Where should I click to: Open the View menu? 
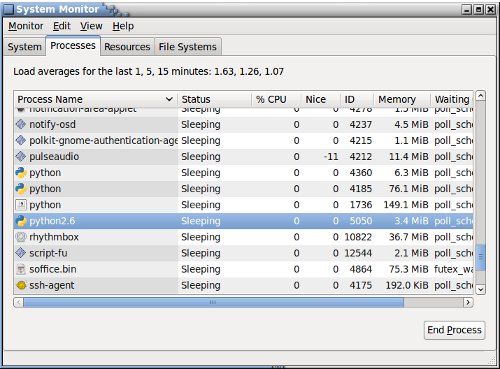click(91, 26)
